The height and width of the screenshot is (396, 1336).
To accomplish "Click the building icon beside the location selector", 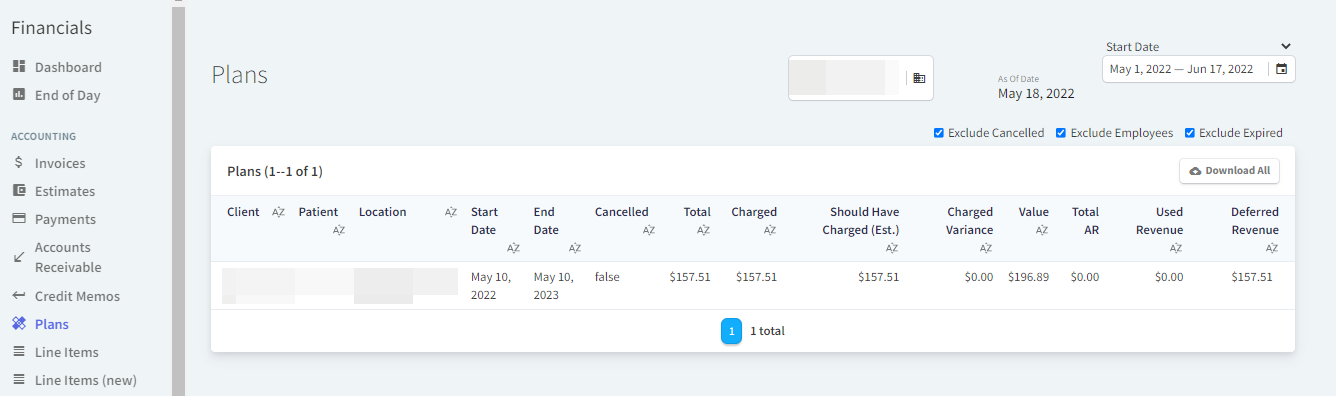I will tap(919, 78).
